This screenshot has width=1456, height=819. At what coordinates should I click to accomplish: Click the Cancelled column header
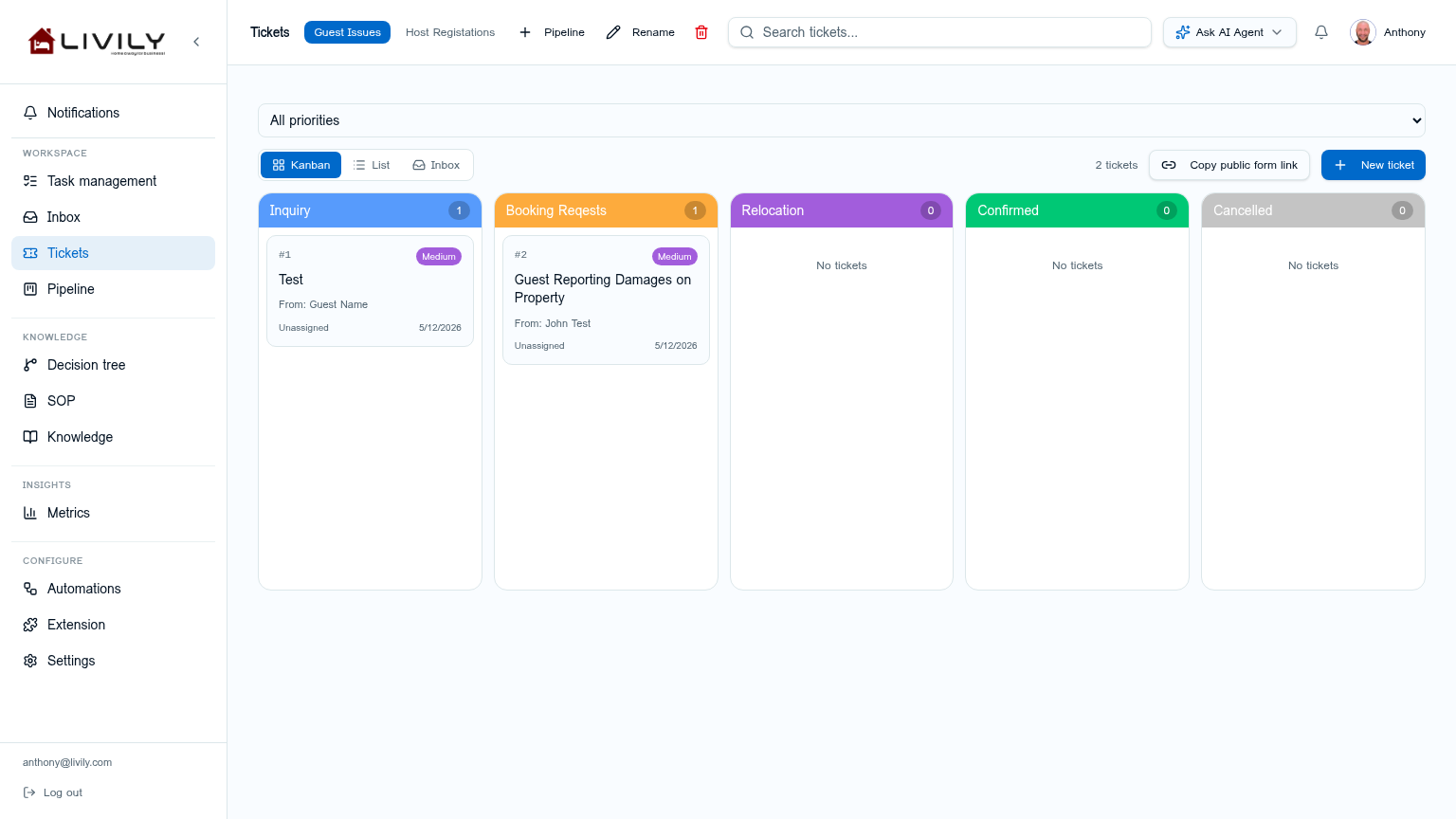pos(1313,210)
